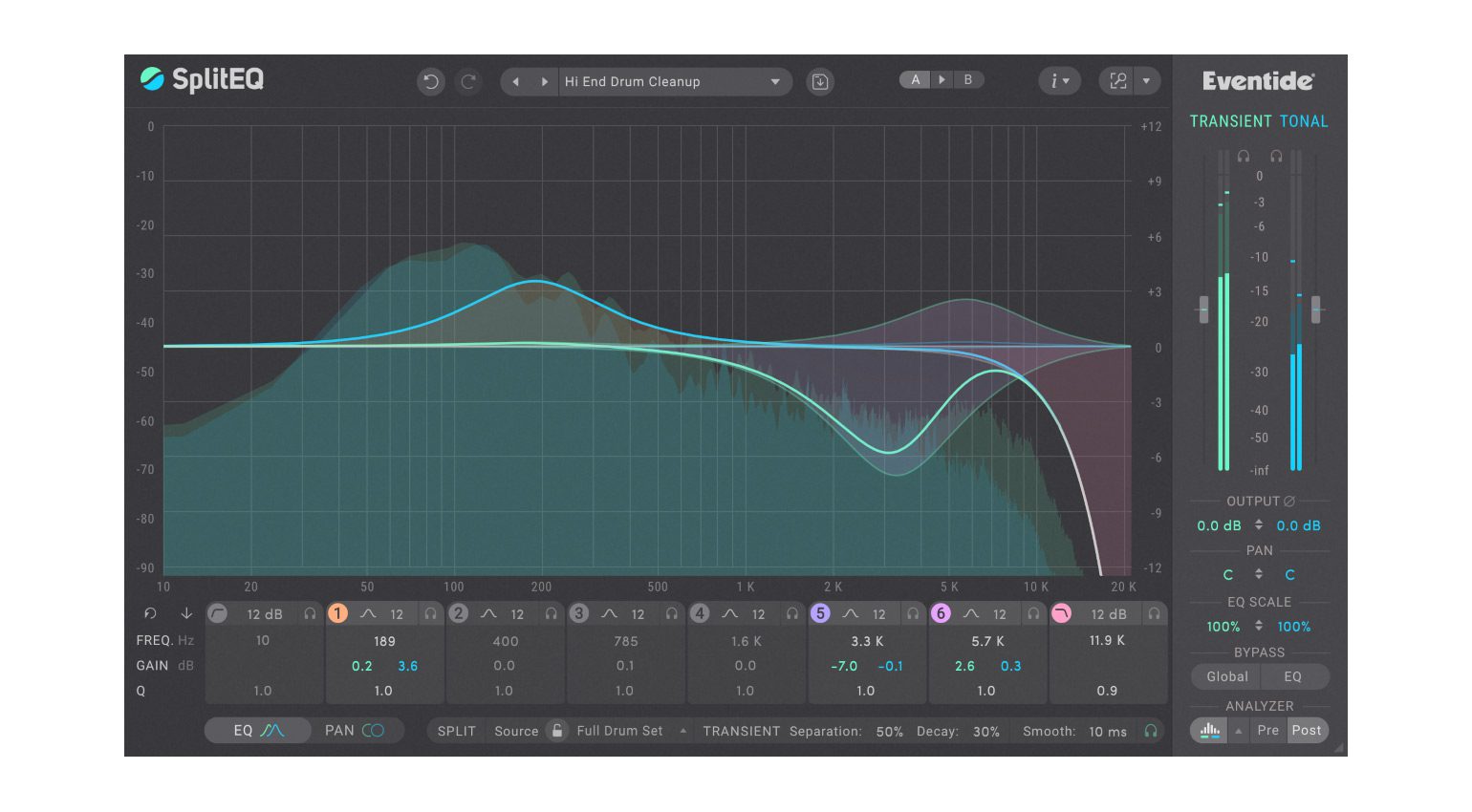Open the info menu button
The width and height of the screenshot is (1472, 812).
(1059, 82)
